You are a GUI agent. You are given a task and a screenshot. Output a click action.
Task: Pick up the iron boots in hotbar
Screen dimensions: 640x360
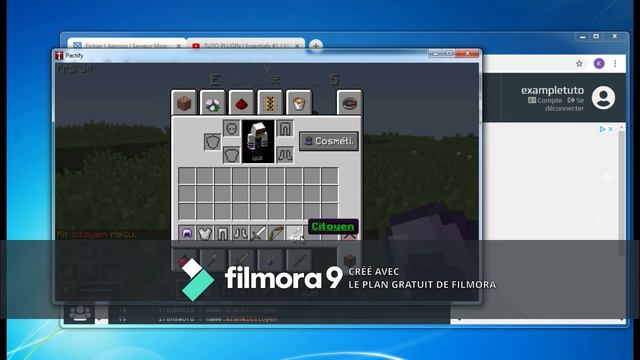coord(240,233)
